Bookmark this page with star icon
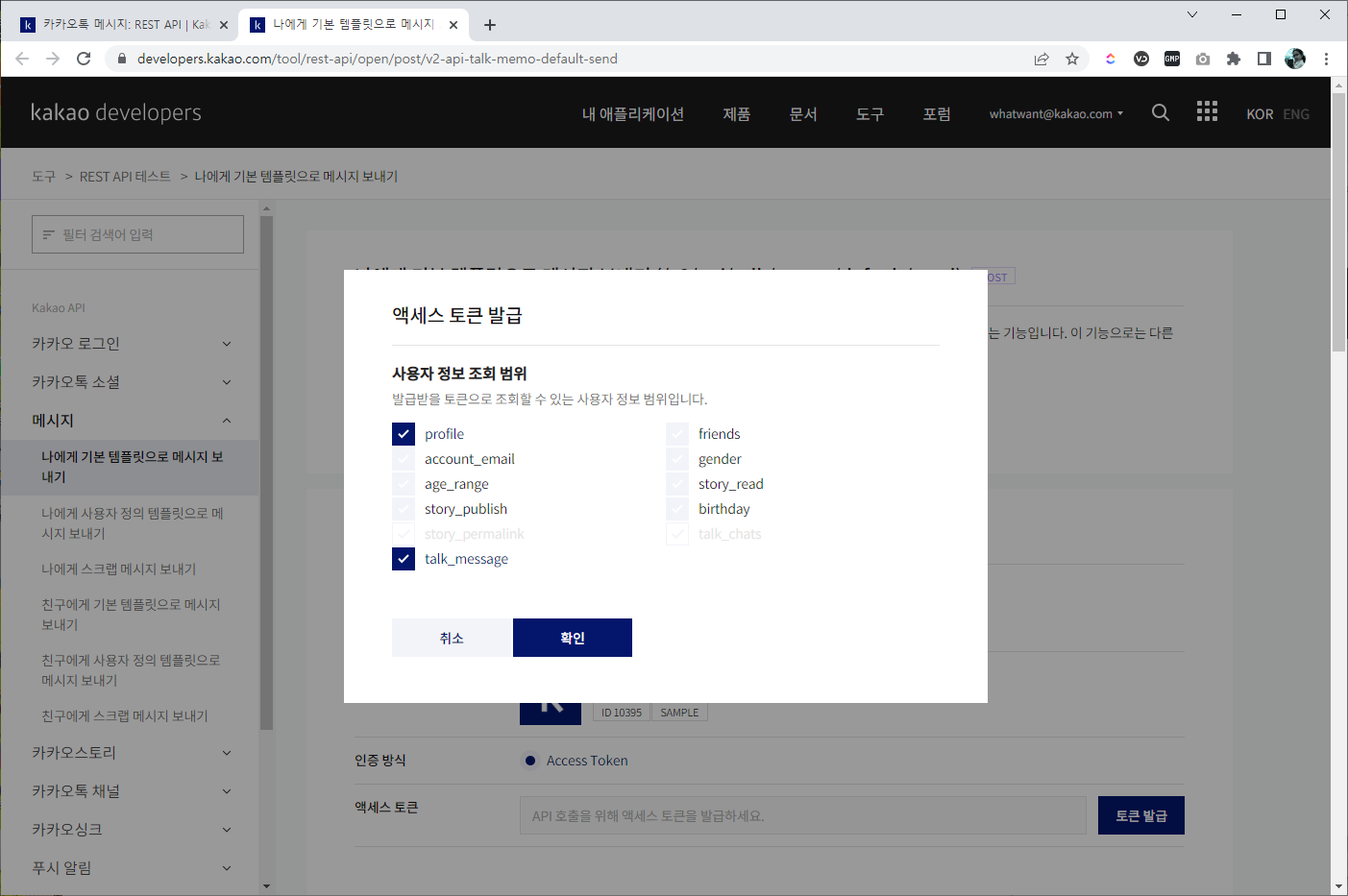This screenshot has width=1348, height=896. (1072, 59)
